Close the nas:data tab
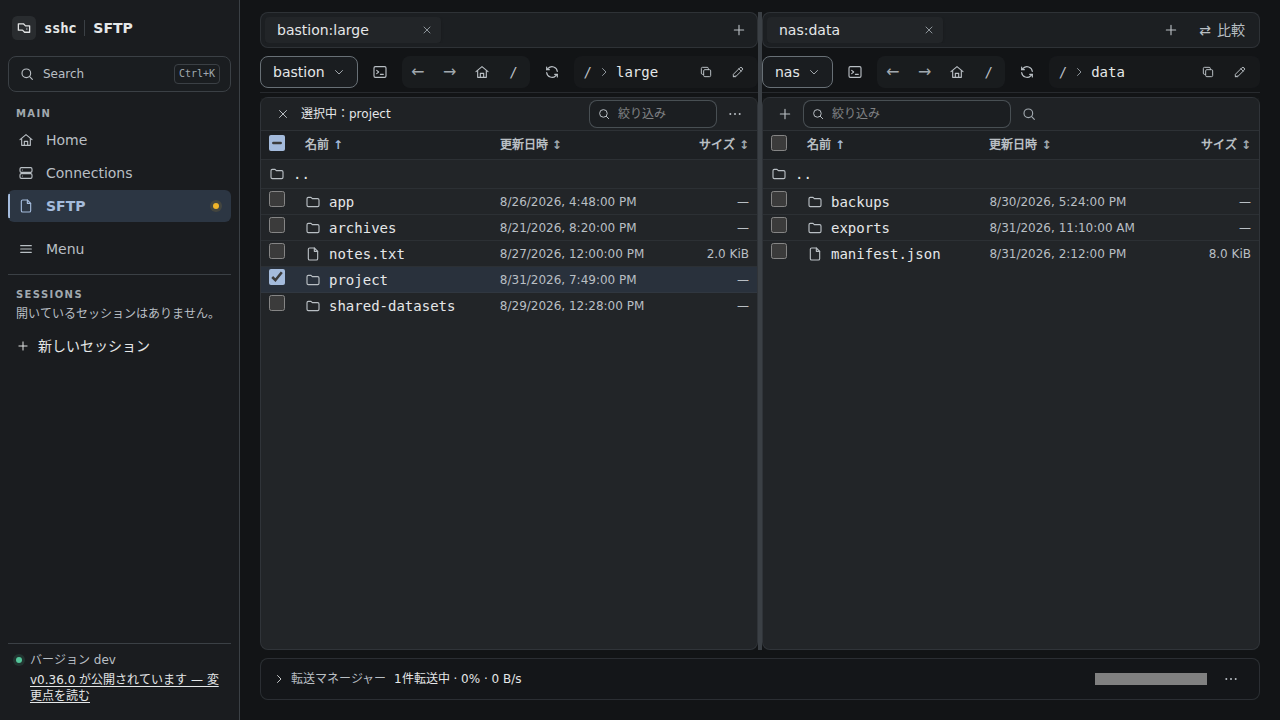 [x=929, y=30]
